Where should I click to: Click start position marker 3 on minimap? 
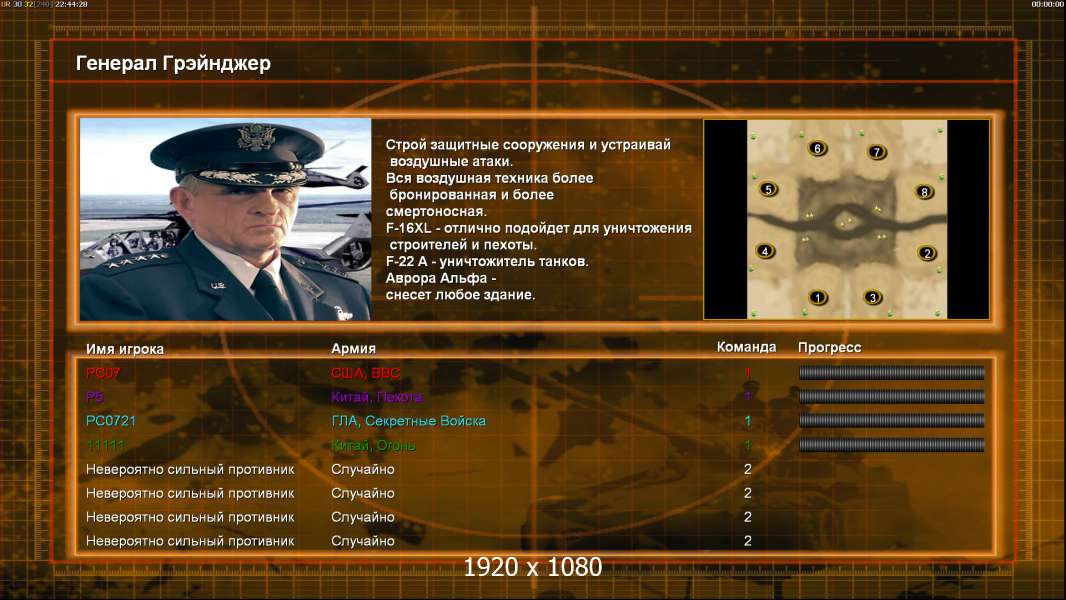pyautogui.click(x=872, y=297)
